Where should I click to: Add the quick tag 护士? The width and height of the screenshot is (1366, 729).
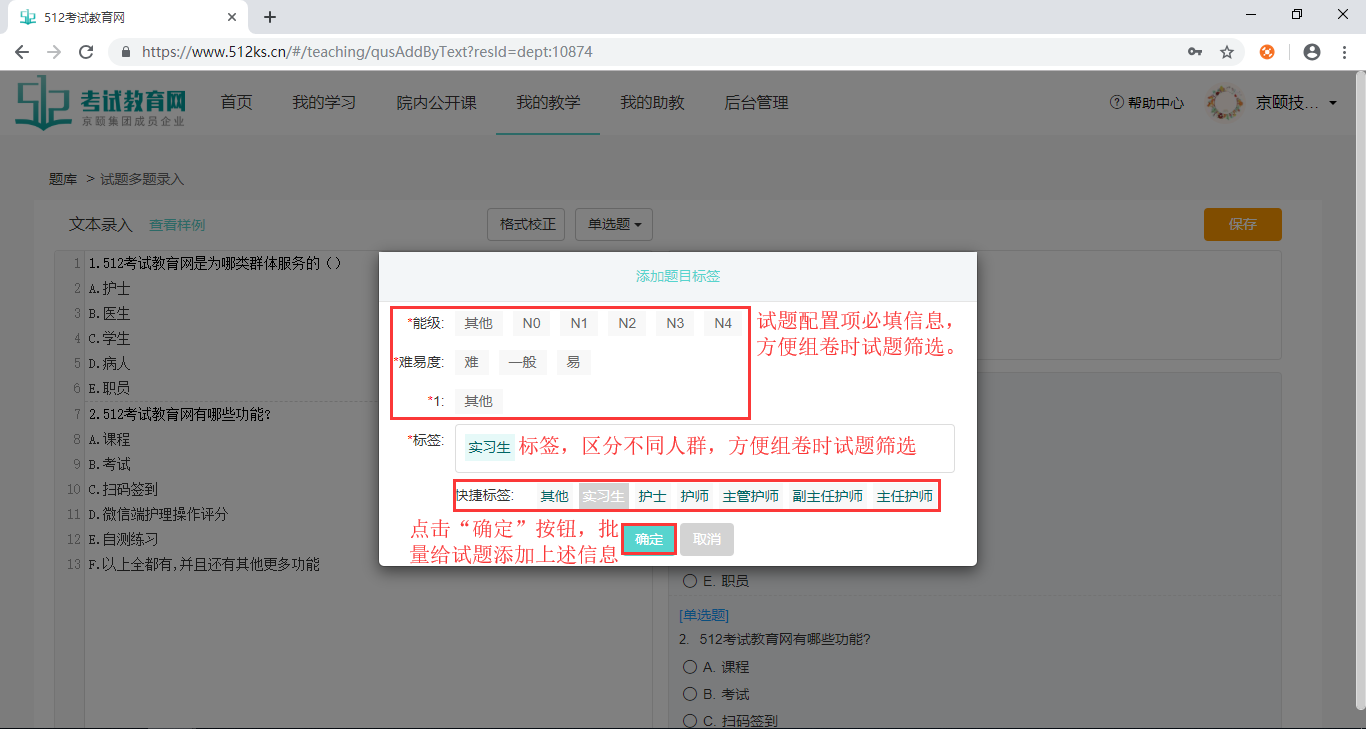pyautogui.click(x=652, y=496)
